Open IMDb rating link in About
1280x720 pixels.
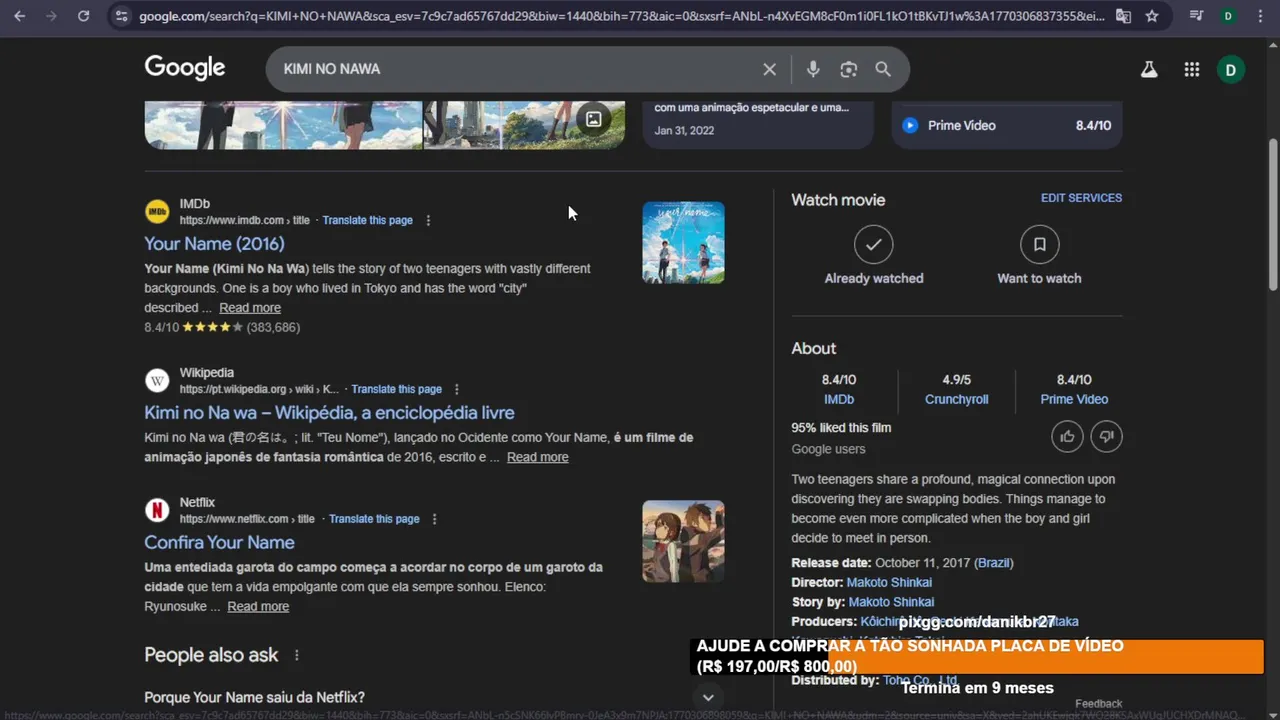[x=839, y=399]
